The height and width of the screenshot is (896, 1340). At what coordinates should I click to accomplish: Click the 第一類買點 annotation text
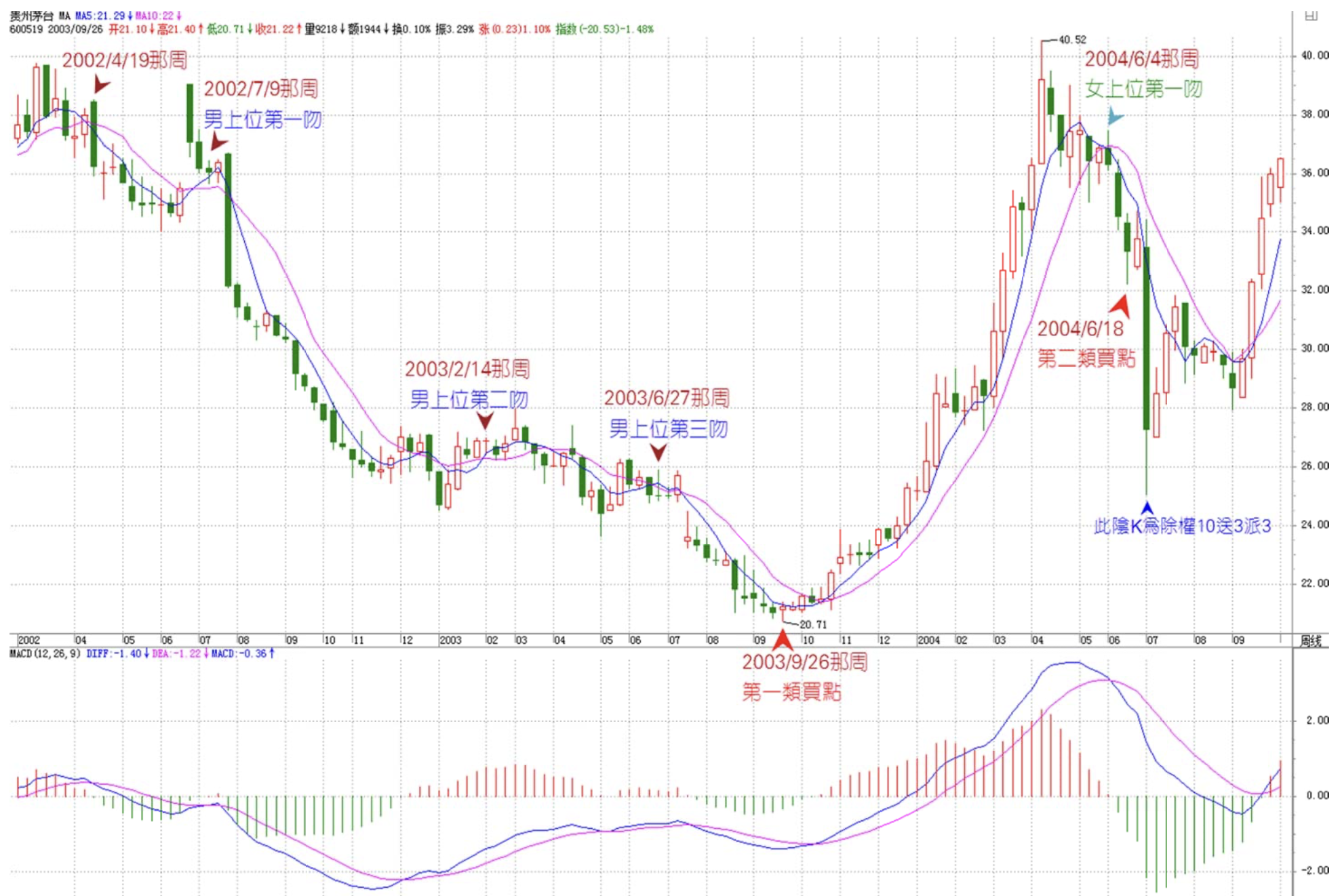point(791,692)
